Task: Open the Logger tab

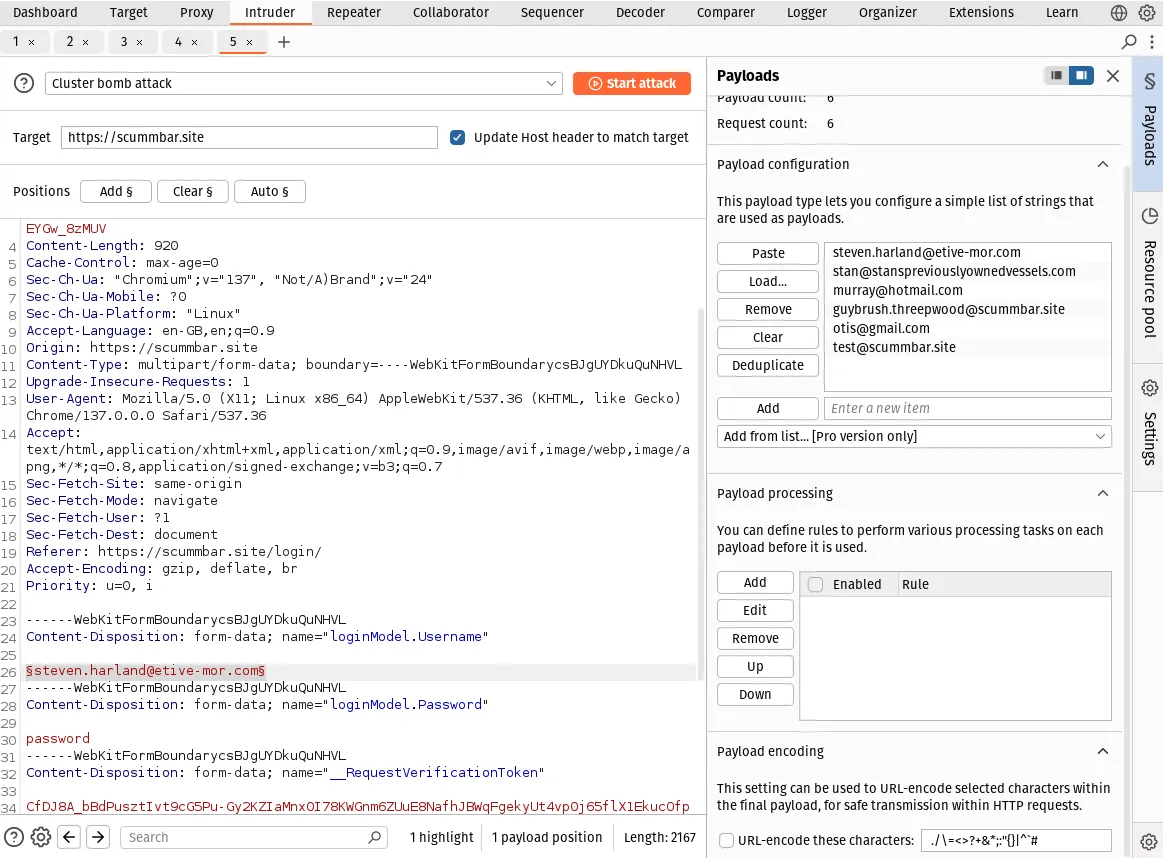Action: pyautogui.click(x=806, y=13)
